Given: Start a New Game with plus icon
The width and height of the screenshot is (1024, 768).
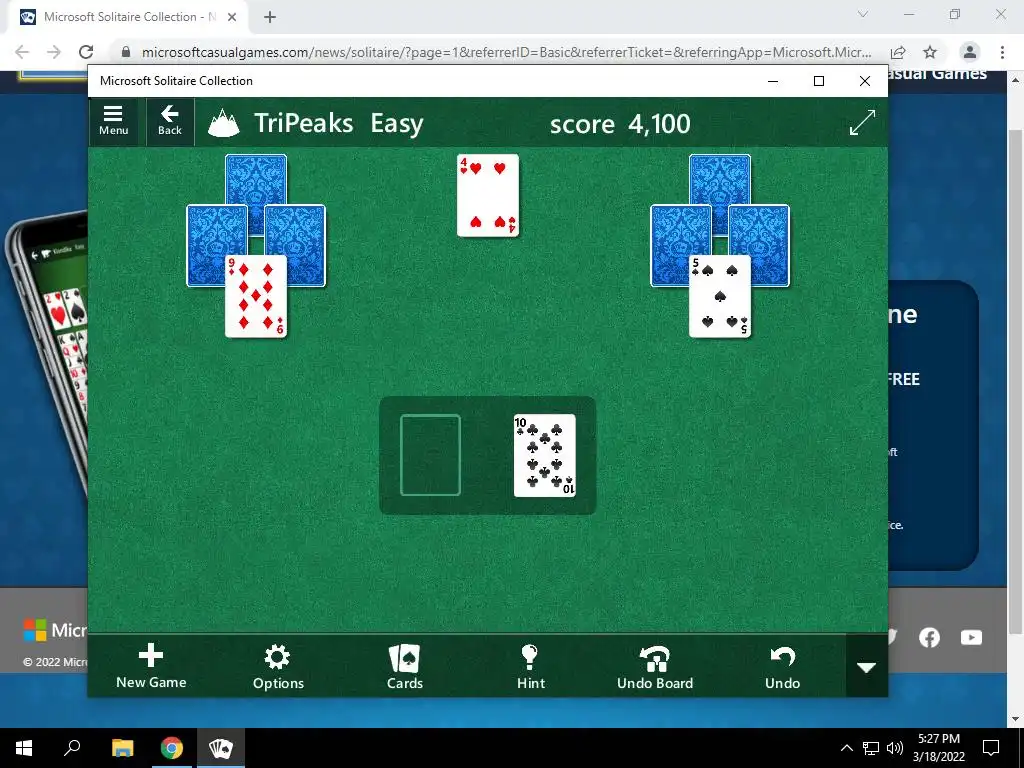Looking at the screenshot, I should tap(151, 666).
